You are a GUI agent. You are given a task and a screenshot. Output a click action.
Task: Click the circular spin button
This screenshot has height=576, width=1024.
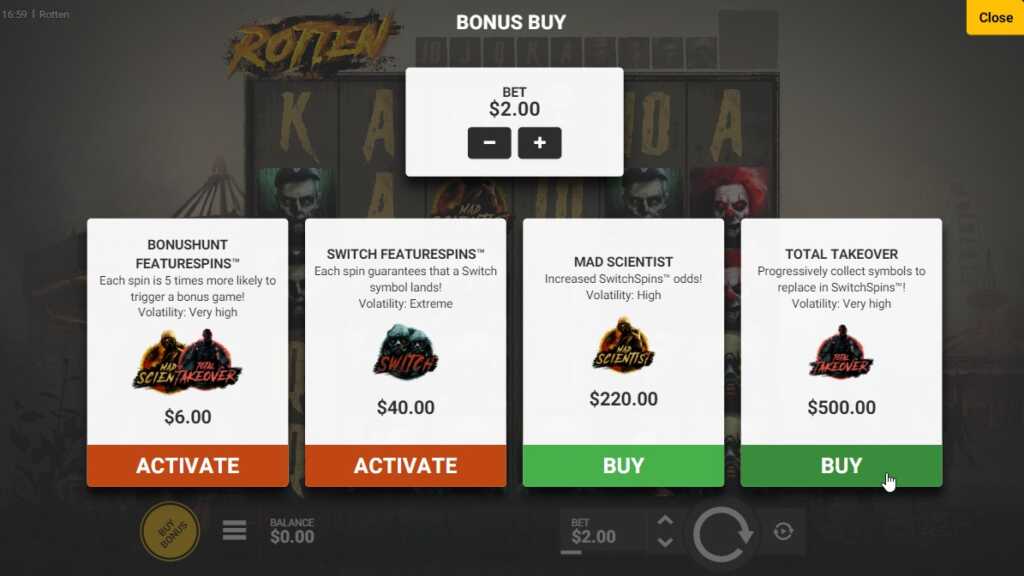click(723, 534)
